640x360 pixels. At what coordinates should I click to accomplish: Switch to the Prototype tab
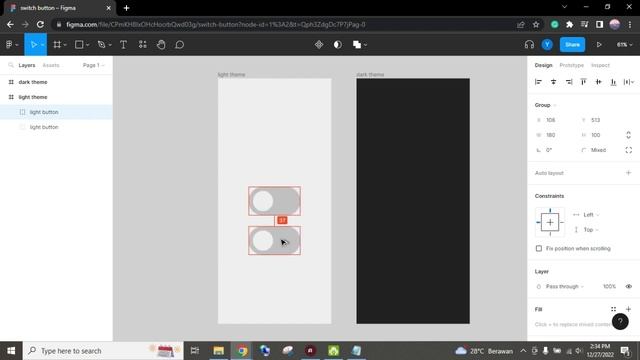[571, 65]
